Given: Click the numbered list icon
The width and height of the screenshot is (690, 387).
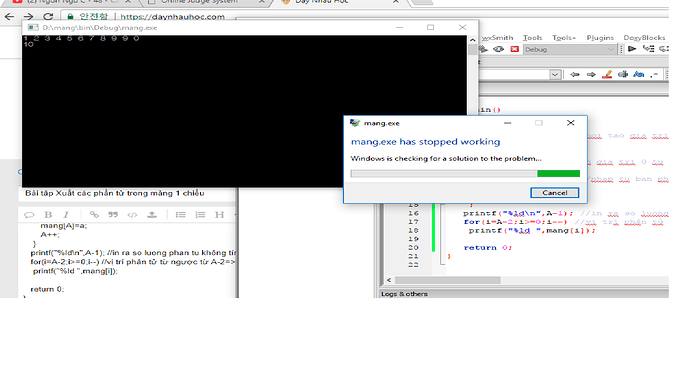Looking at the screenshot, I should [200, 214].
